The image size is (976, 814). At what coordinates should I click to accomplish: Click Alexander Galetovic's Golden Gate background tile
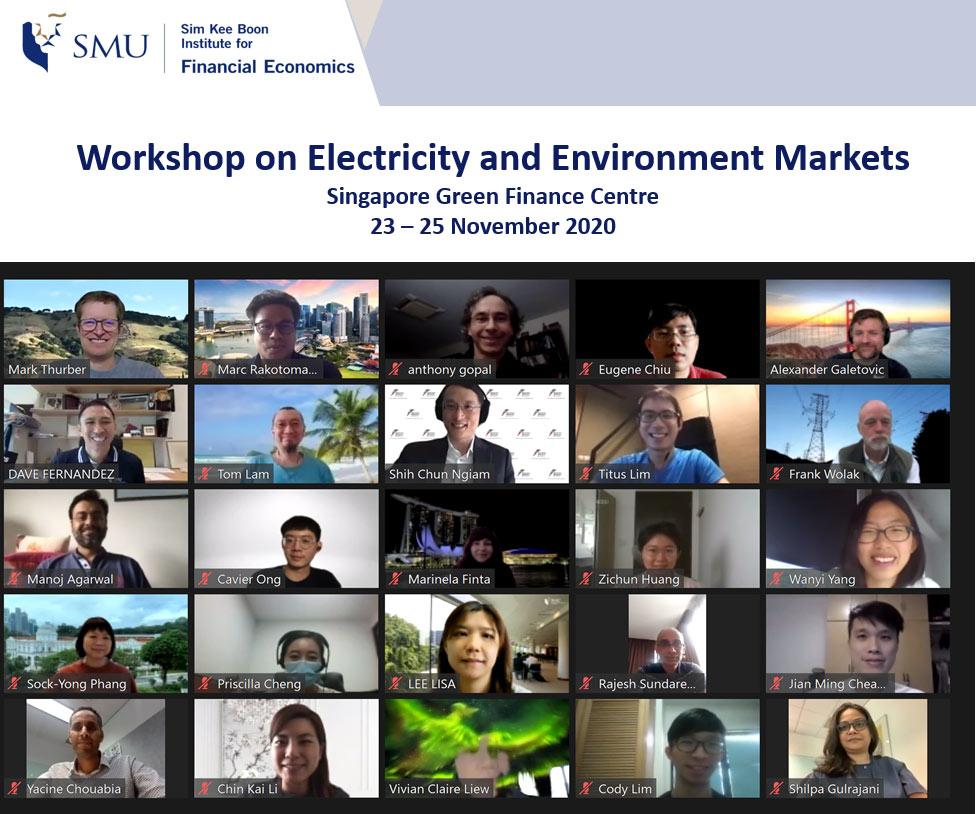(x=858, y=328)
